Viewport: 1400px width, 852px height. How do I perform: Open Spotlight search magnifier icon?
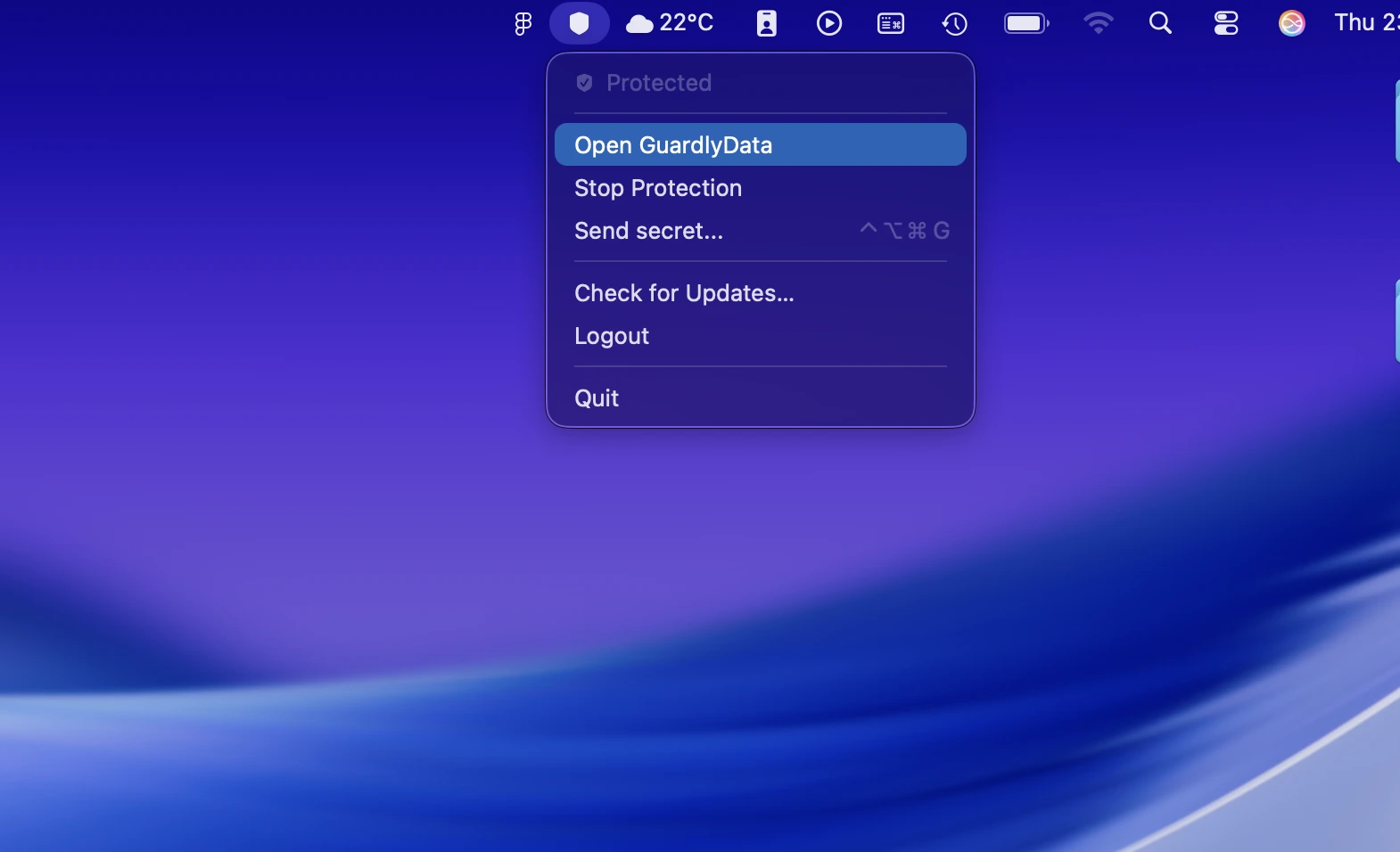point(1160,23)
